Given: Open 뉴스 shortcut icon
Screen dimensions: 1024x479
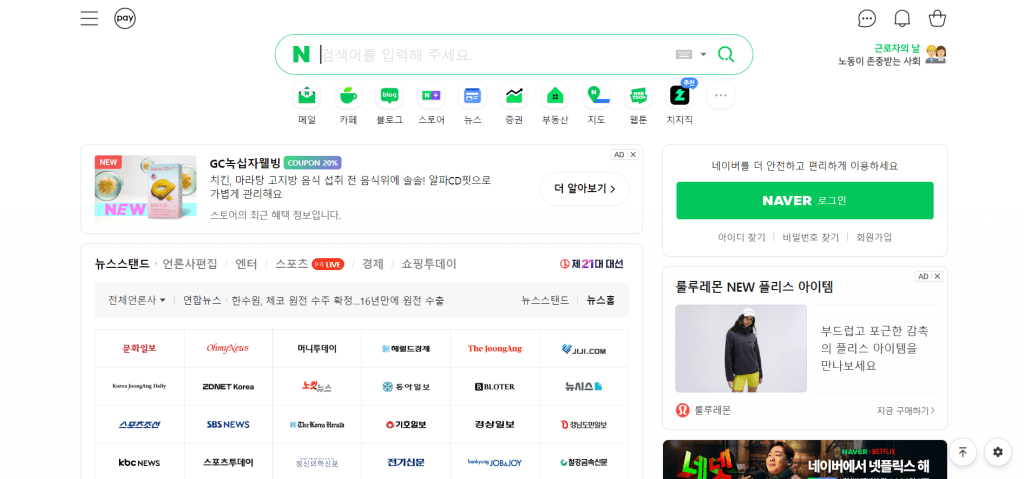Looking at the screenshot, I should pos(472,95).
